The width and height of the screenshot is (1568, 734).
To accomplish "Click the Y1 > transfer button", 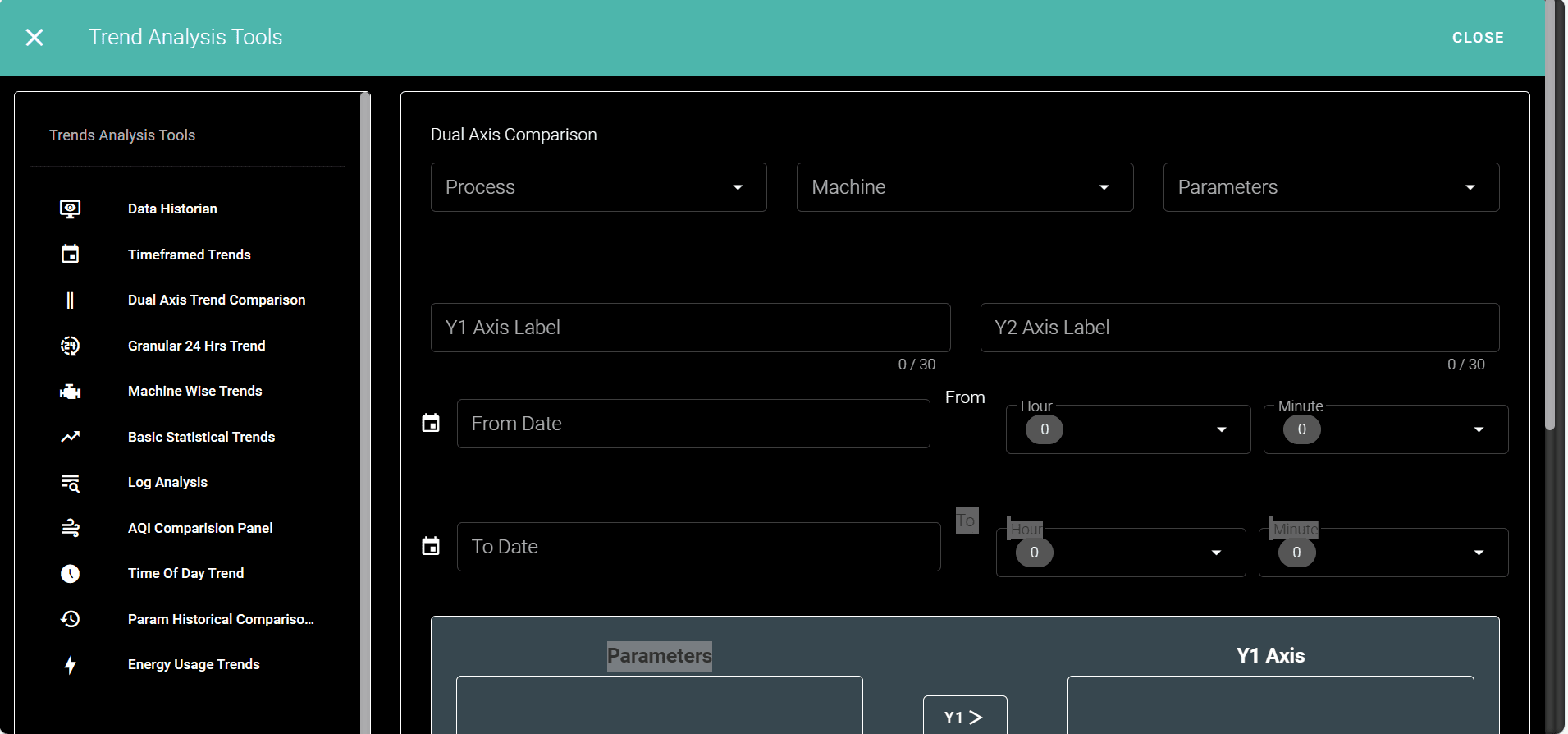I will pyautogui.click(x=964, y=717).
